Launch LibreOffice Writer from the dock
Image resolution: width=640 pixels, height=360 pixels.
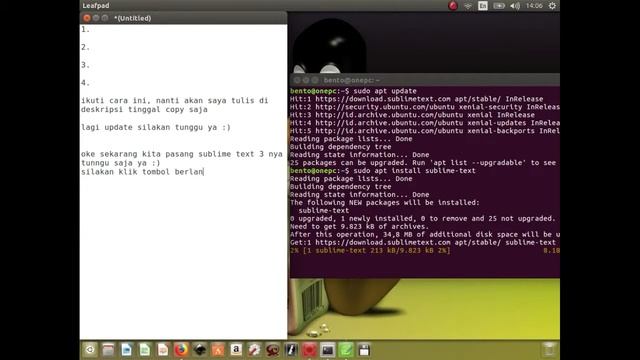127,350
